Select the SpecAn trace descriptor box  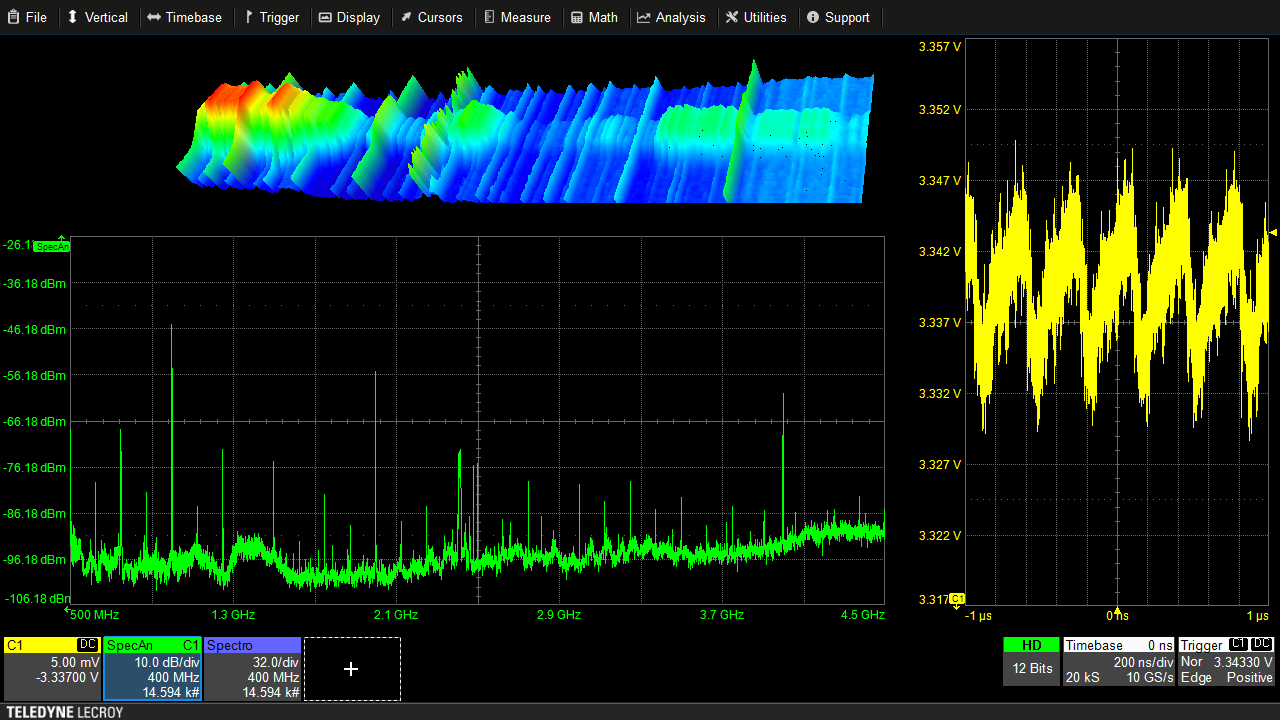click(x=153, y=669)
